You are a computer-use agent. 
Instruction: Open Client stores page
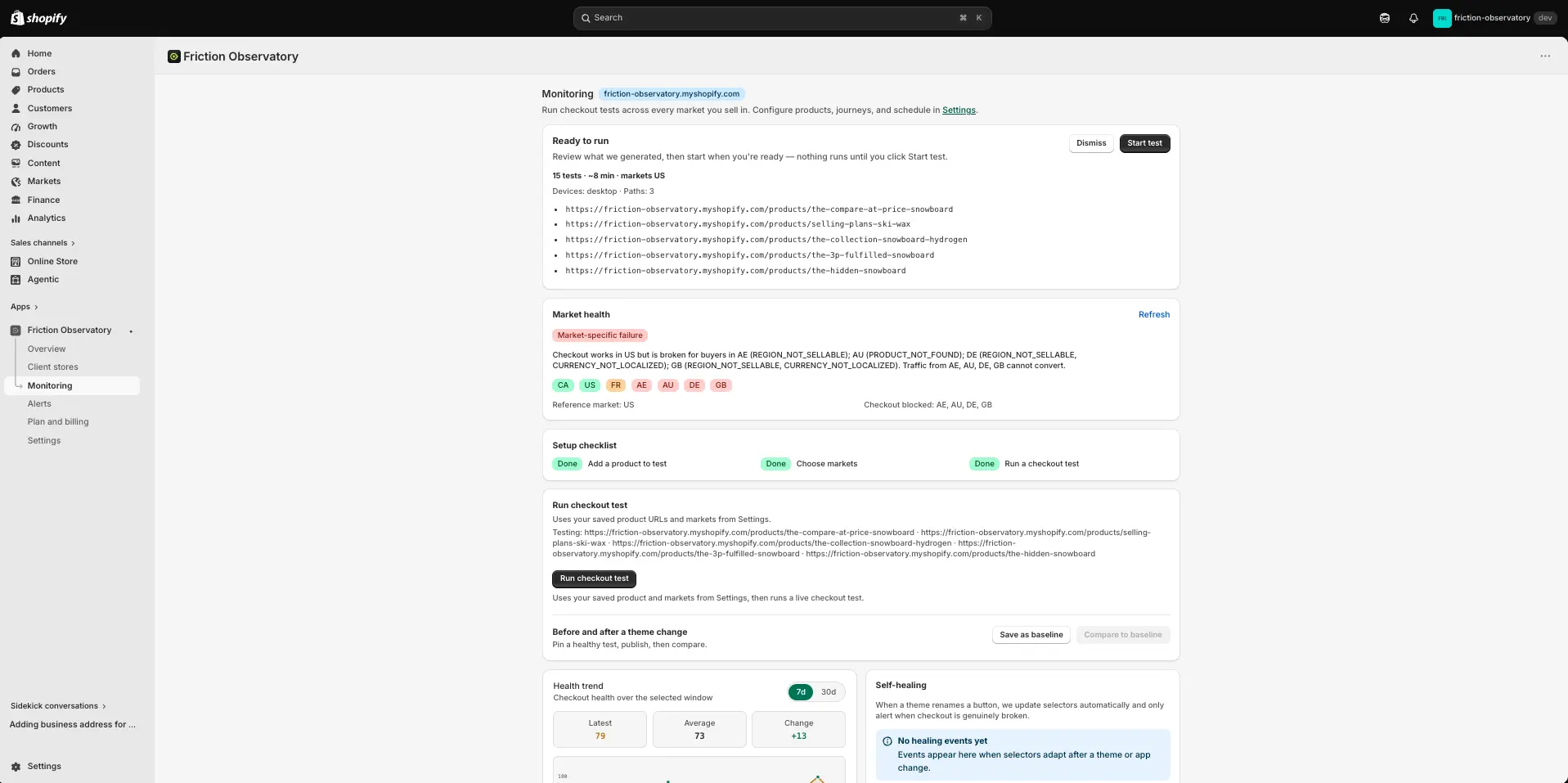point(53,367)
